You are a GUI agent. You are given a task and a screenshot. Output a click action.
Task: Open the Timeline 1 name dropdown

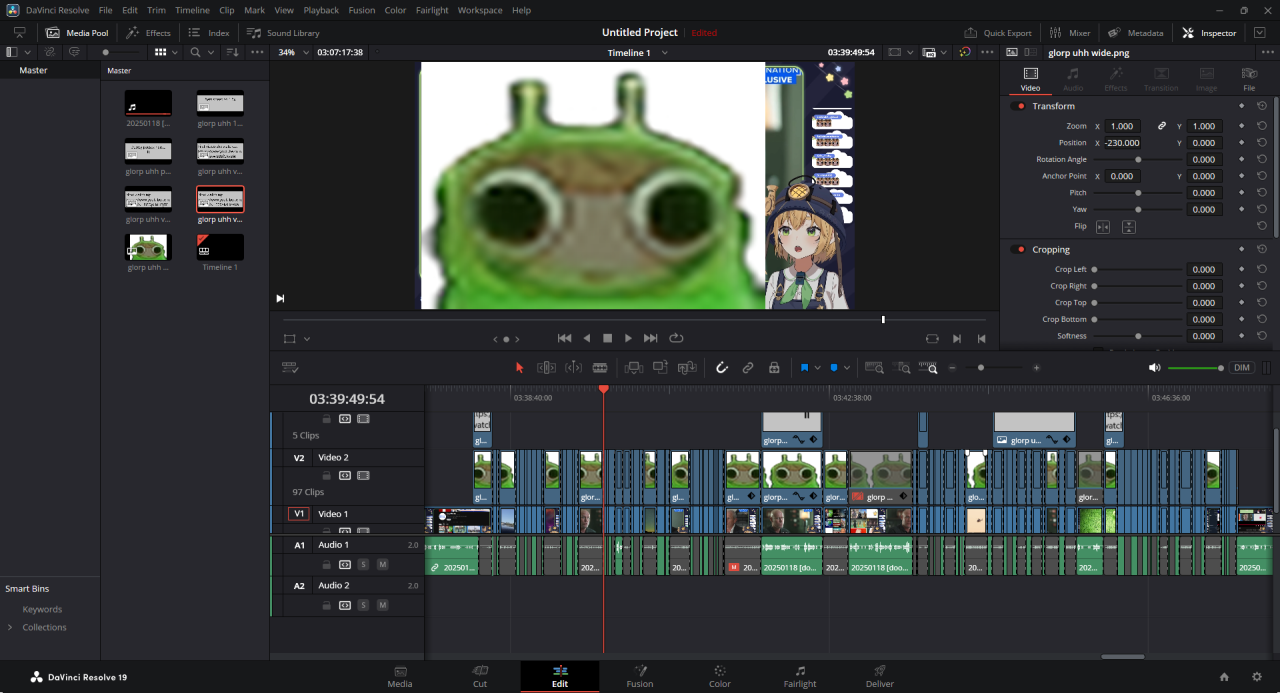(664, 52)
